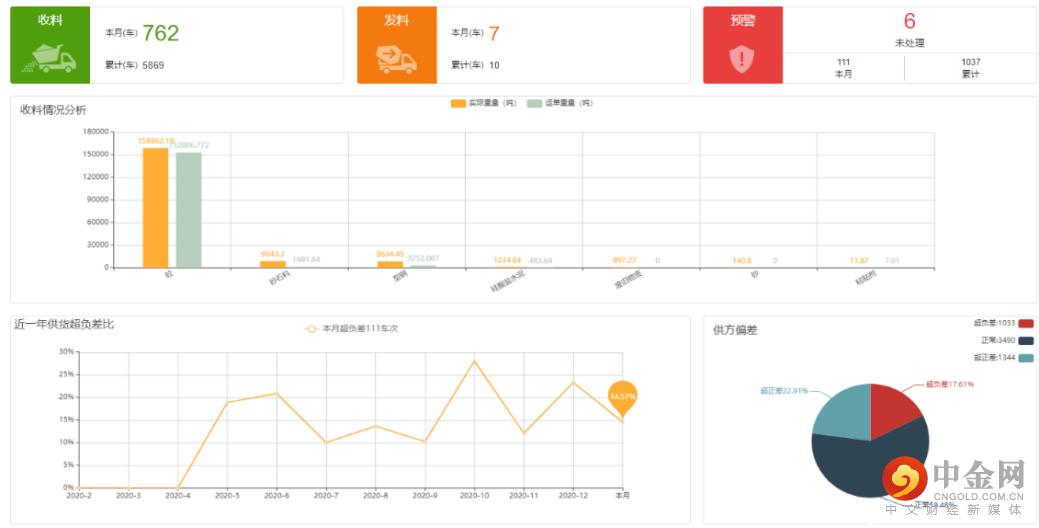The image size is (1039, 528).
Task: Toggle the 本月超负差111车次 line legend
Action: (x=351, y=329)
